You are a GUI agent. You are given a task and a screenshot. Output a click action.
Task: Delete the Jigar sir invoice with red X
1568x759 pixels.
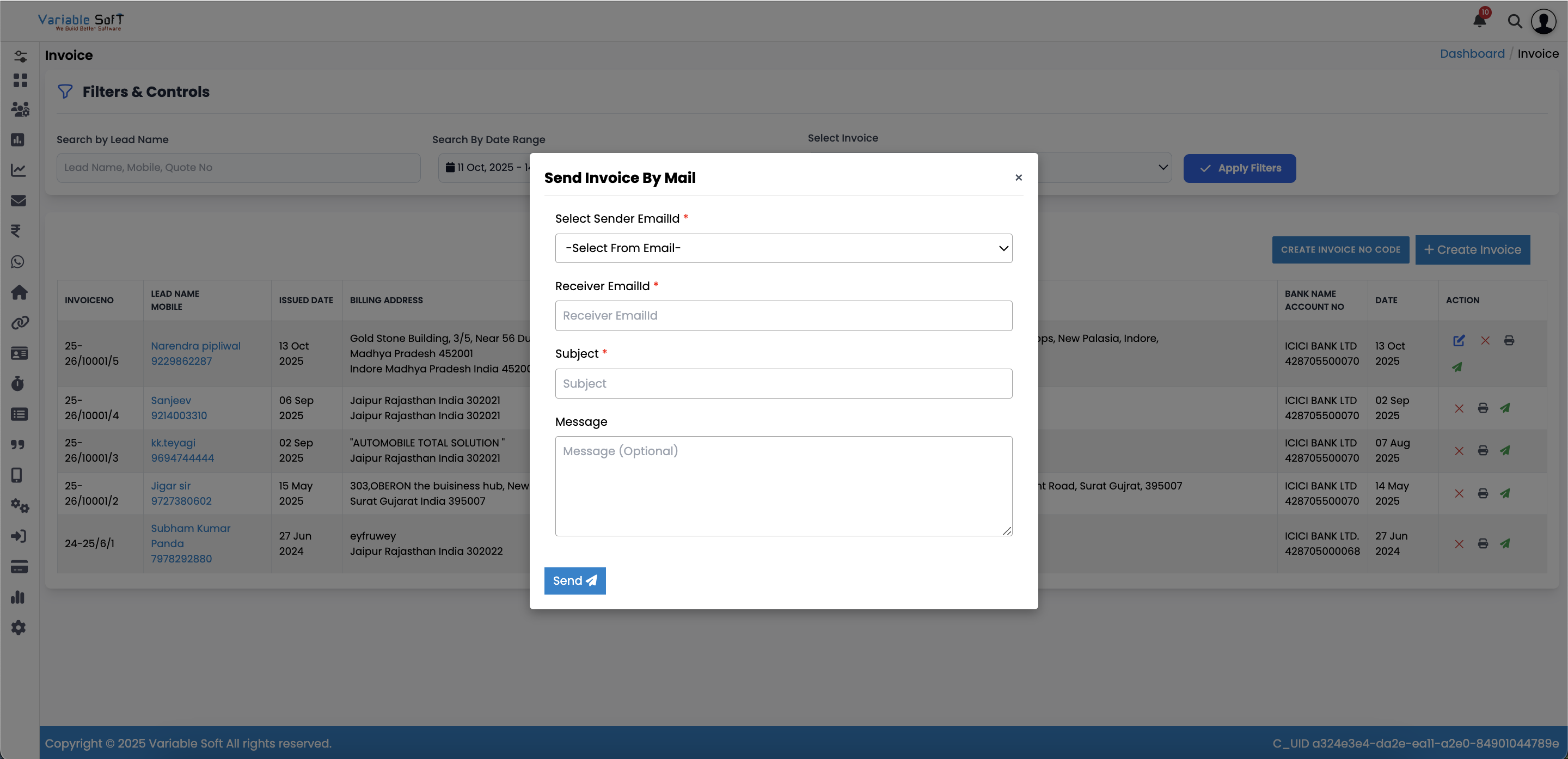click(x=1459, y=494)
